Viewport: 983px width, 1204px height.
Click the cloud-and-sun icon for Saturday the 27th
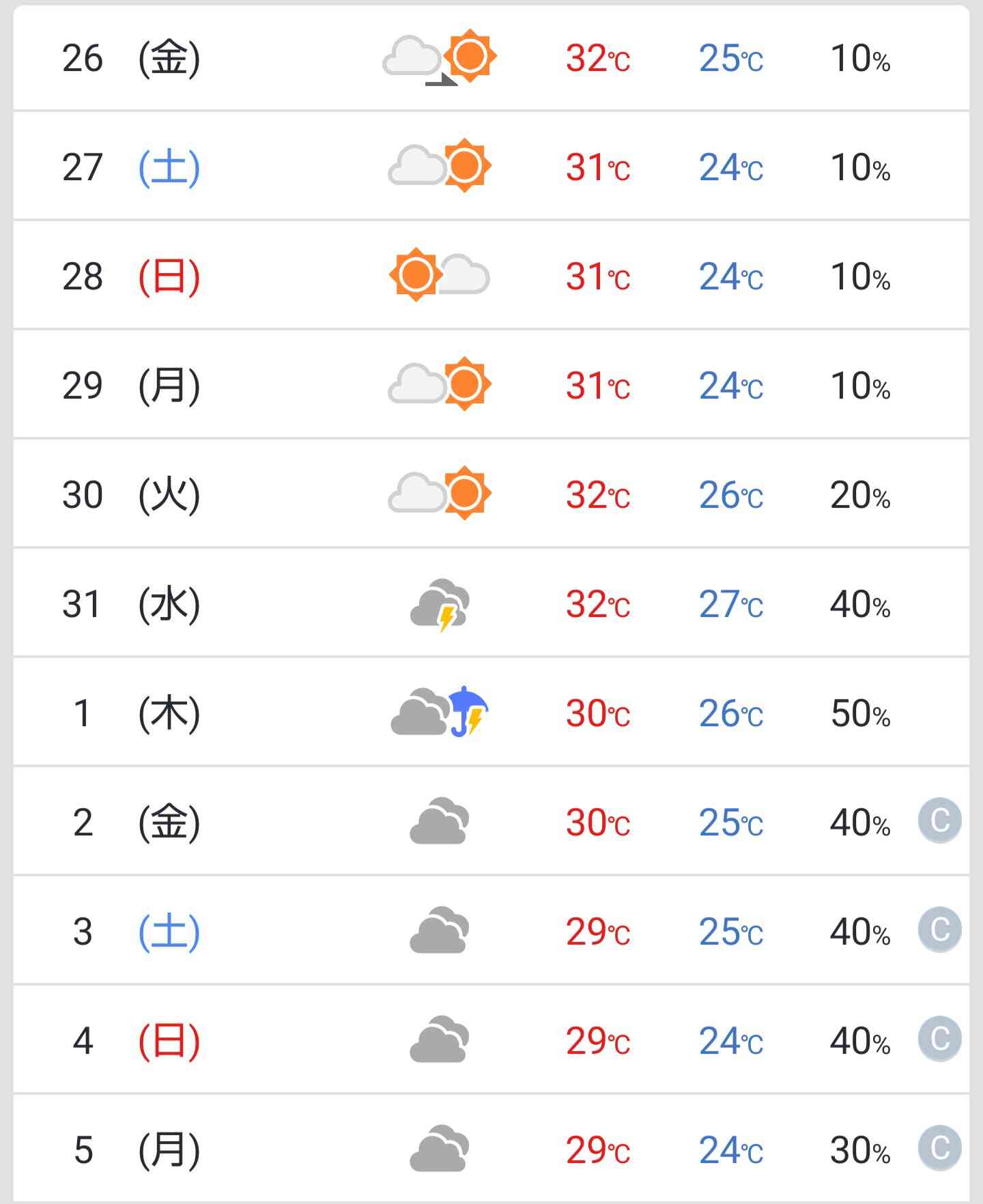[440, 166]
